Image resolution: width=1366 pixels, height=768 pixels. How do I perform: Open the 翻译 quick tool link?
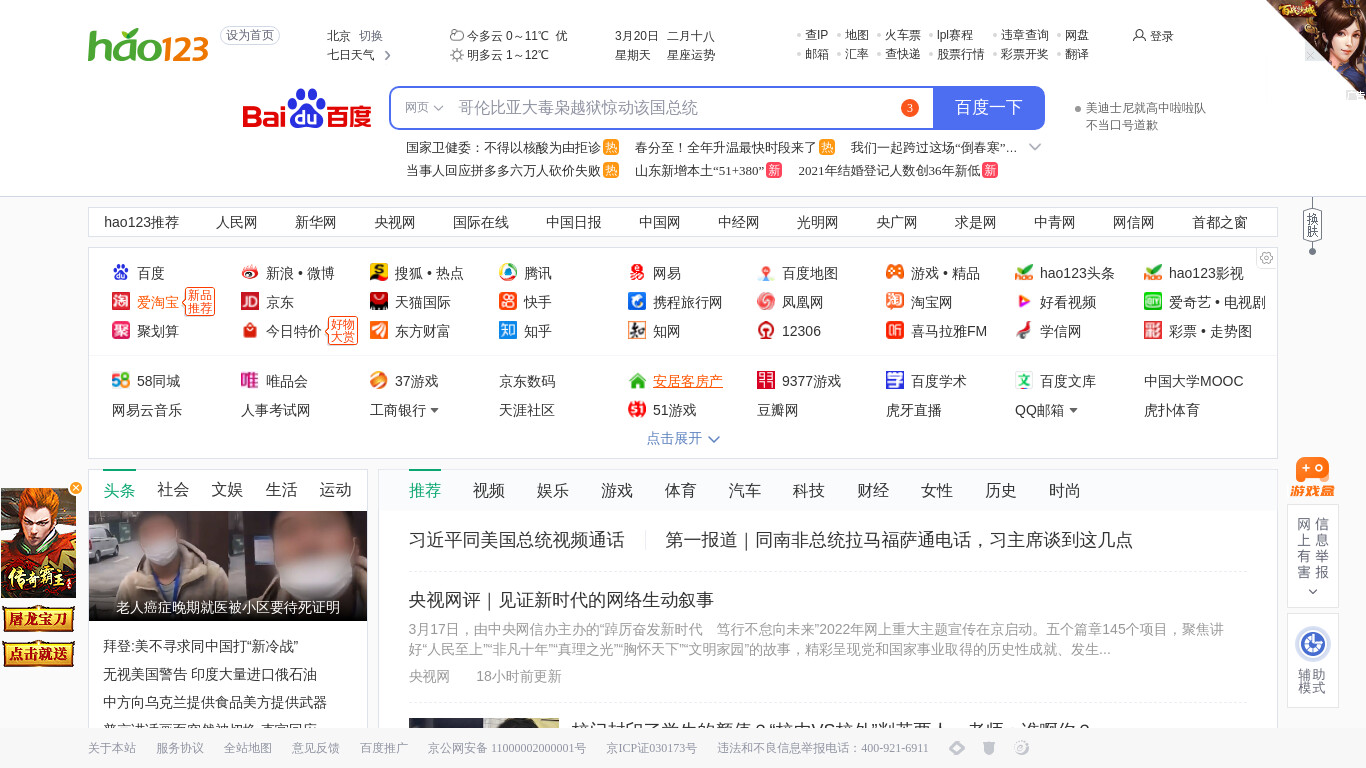tap(1077, 54)
